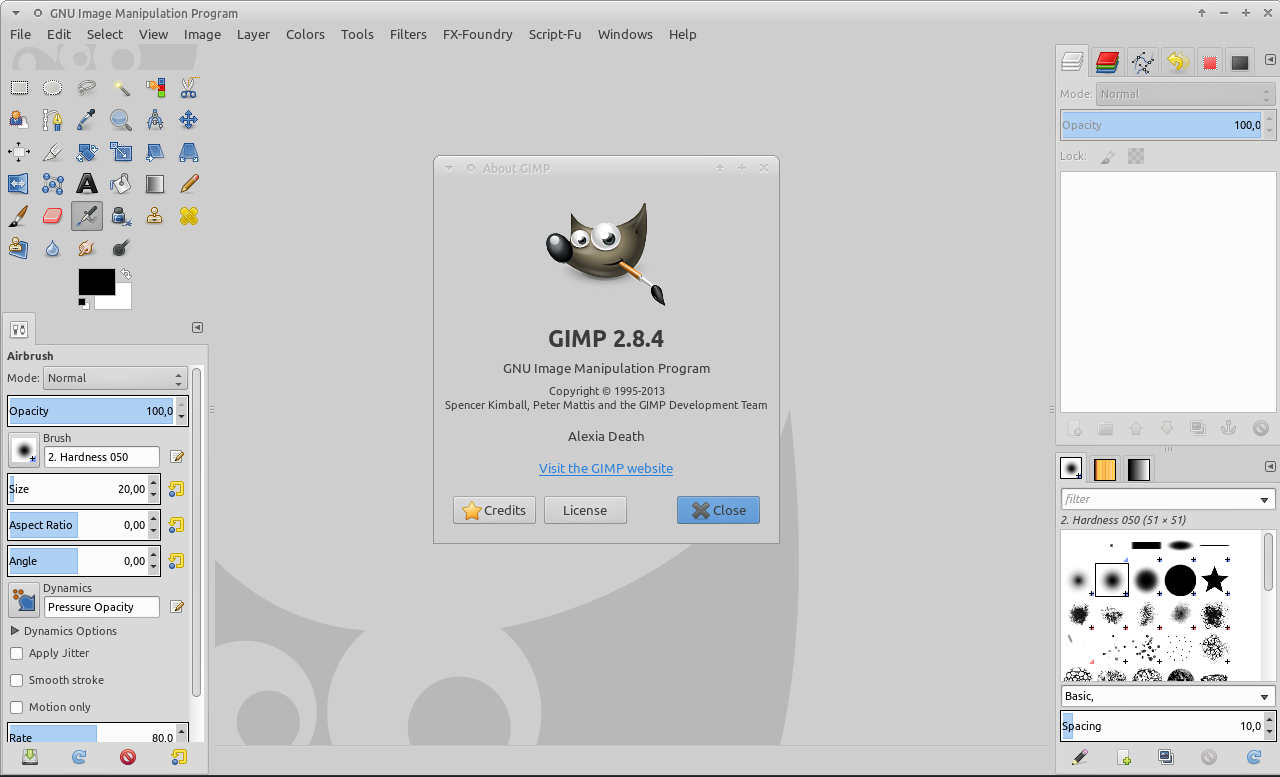Screen dimensions: 1280x777
Task: Select the Paintbrush tool
Action: point(19,216)
